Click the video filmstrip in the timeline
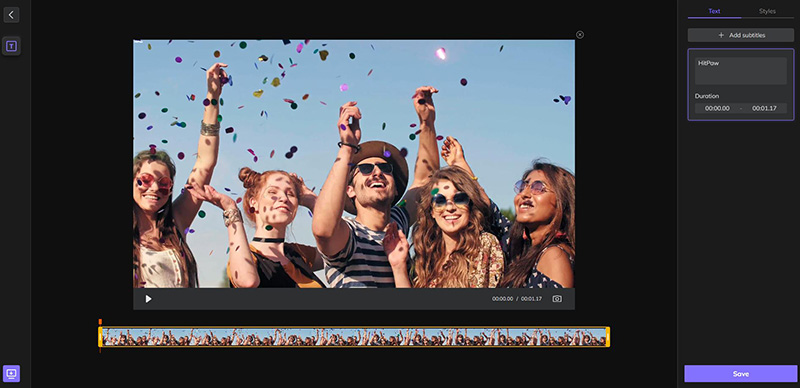Image resolution: width=800 pixels, height=388 pixels. pos(354,337)
